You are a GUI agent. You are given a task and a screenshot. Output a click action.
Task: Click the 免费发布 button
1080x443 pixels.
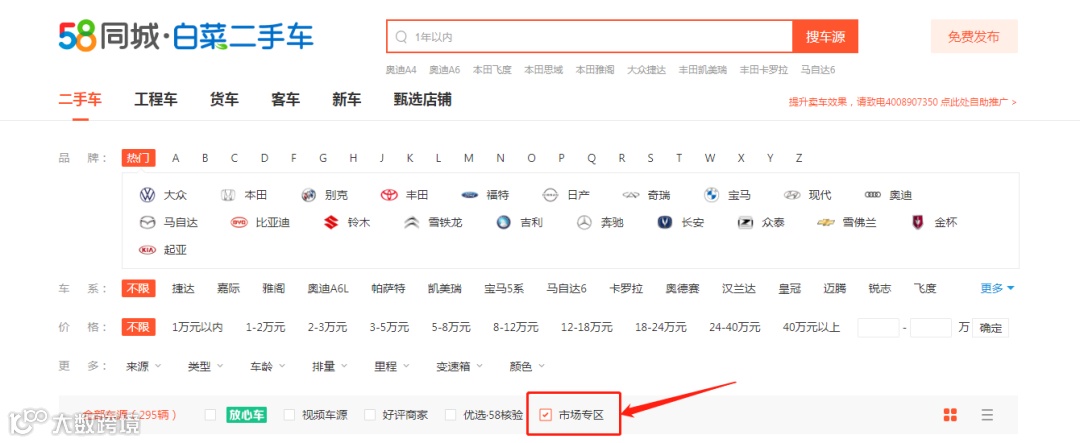pos(973,37)
